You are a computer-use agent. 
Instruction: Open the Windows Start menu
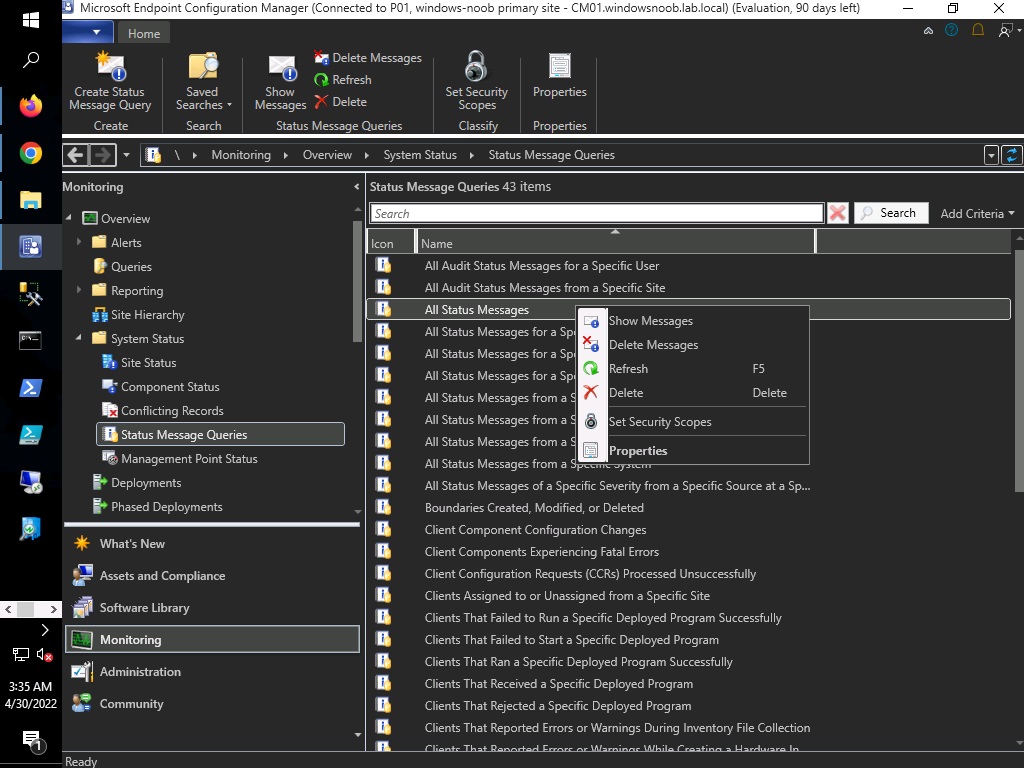(x=31, y=20)
